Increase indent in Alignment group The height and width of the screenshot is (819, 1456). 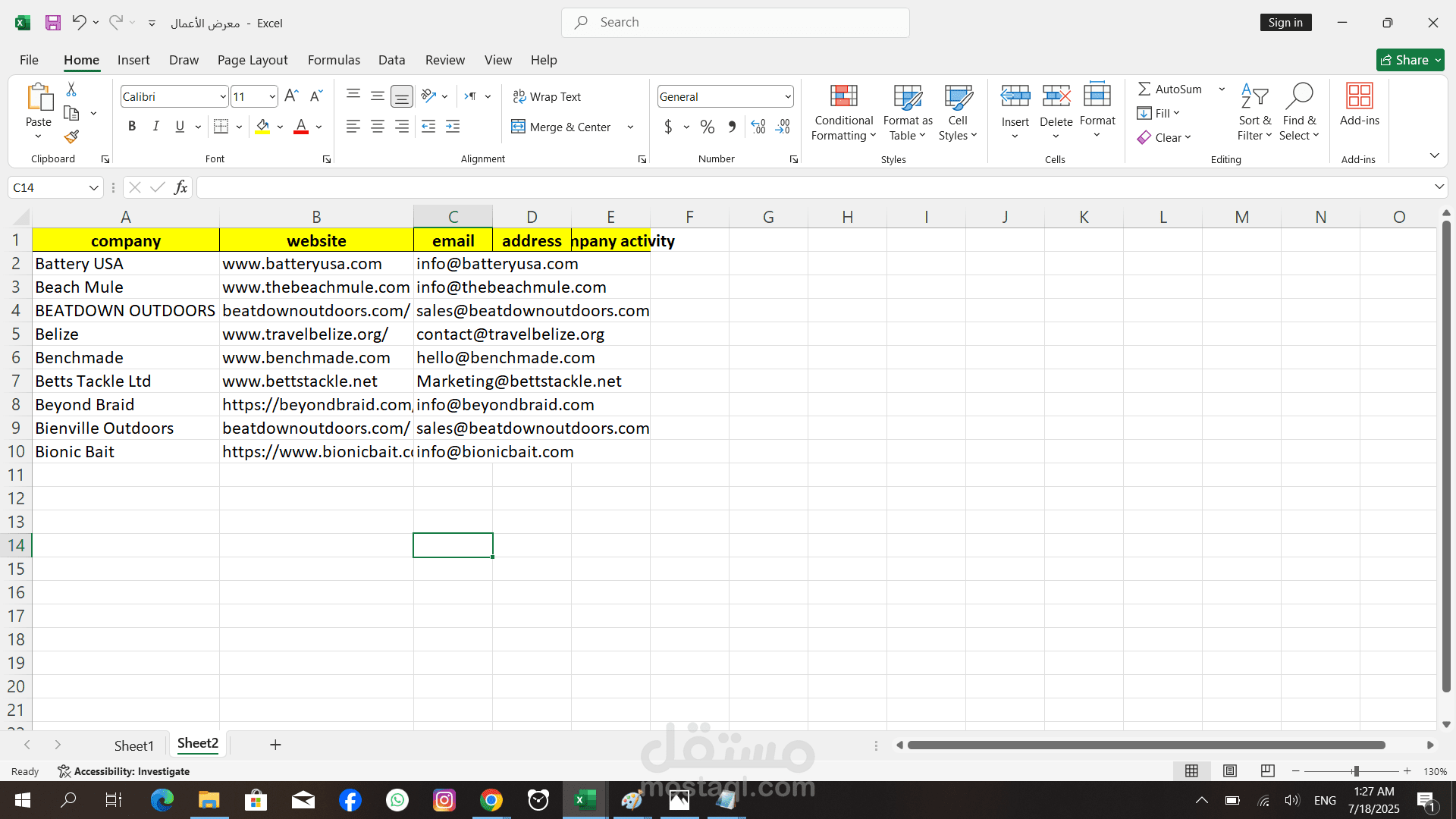[453, 127]
